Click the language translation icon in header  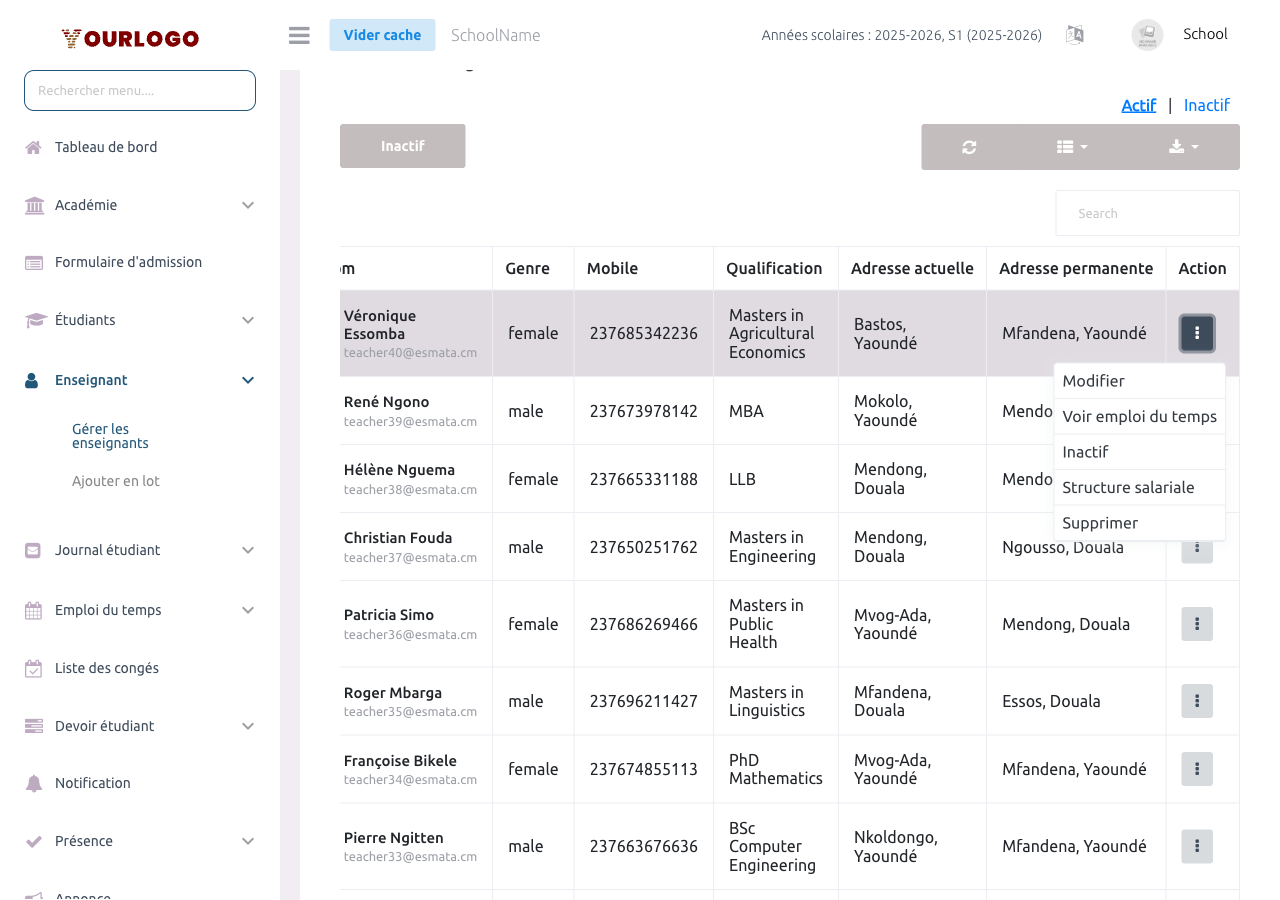tap(1075, 35)
